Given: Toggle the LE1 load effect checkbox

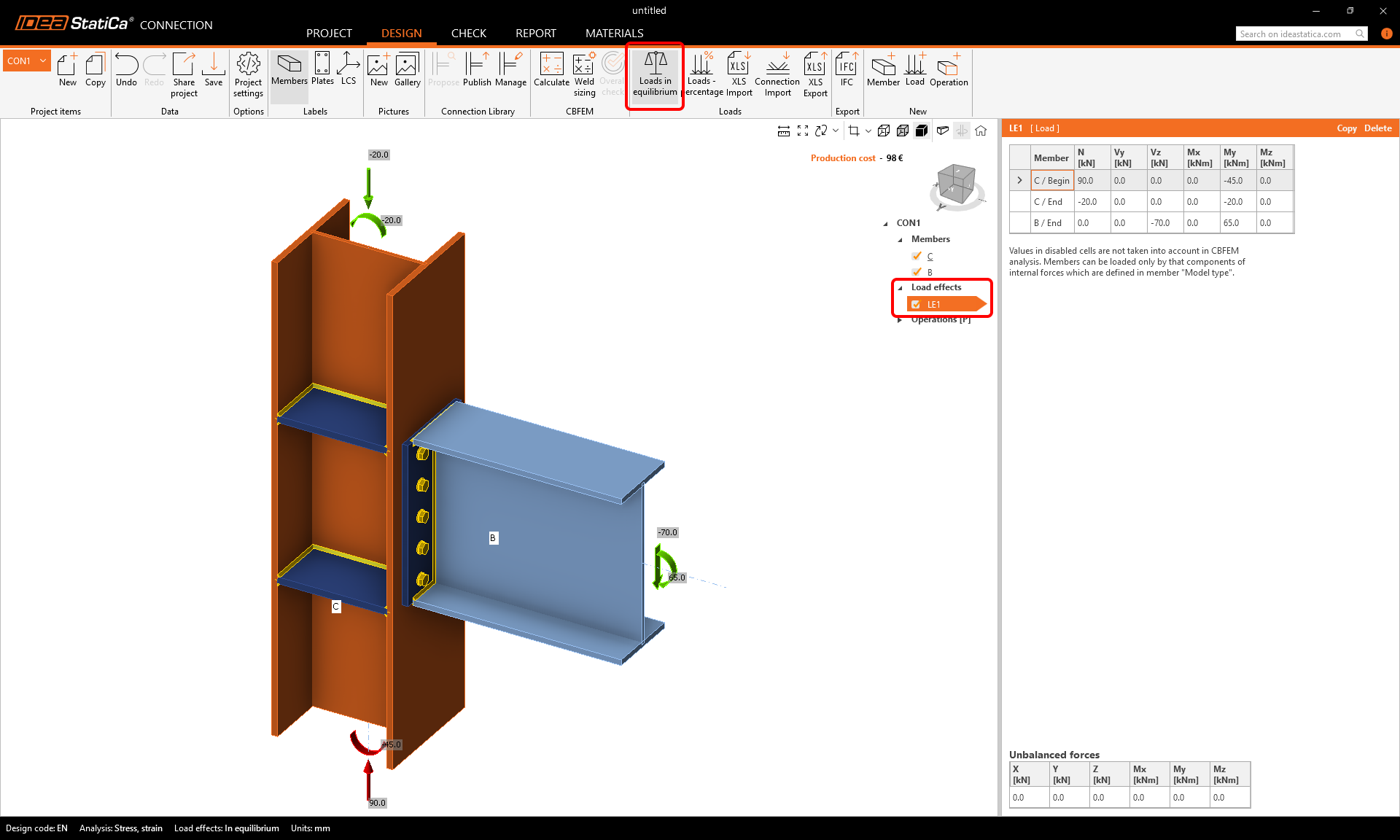Looking at the screenshot, I should (916, 305).
